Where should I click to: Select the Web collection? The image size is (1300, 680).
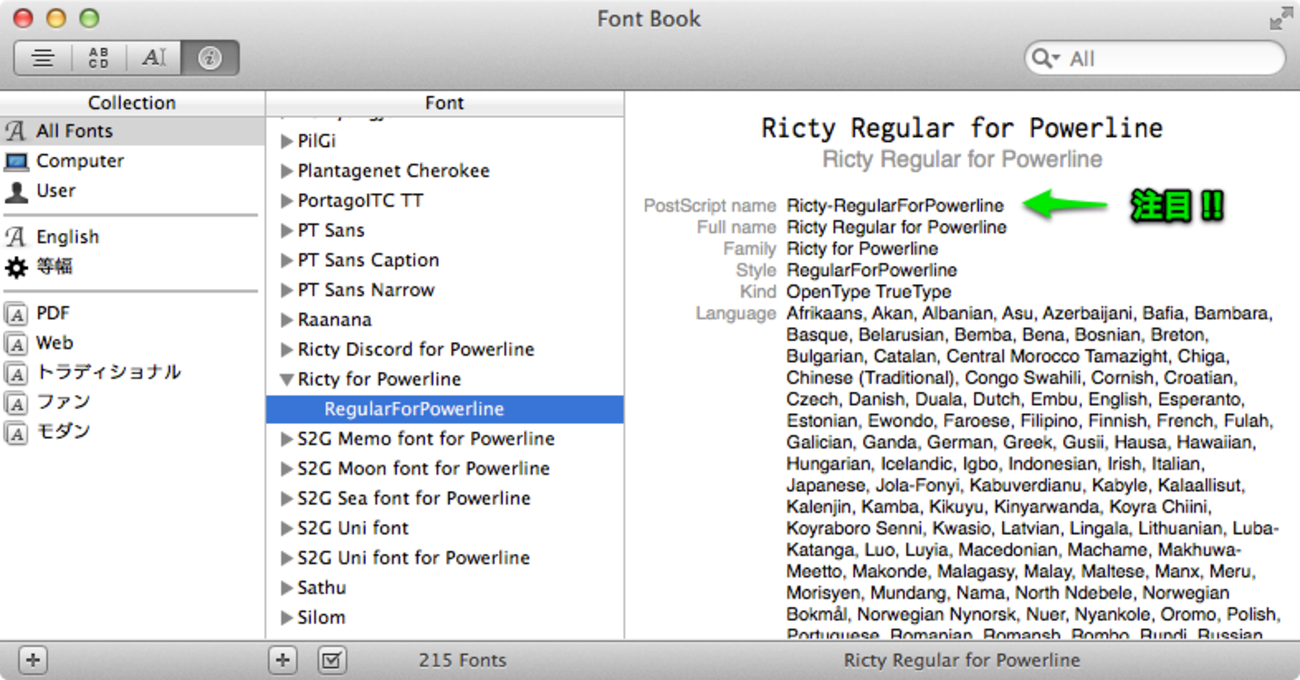[132, 343]
